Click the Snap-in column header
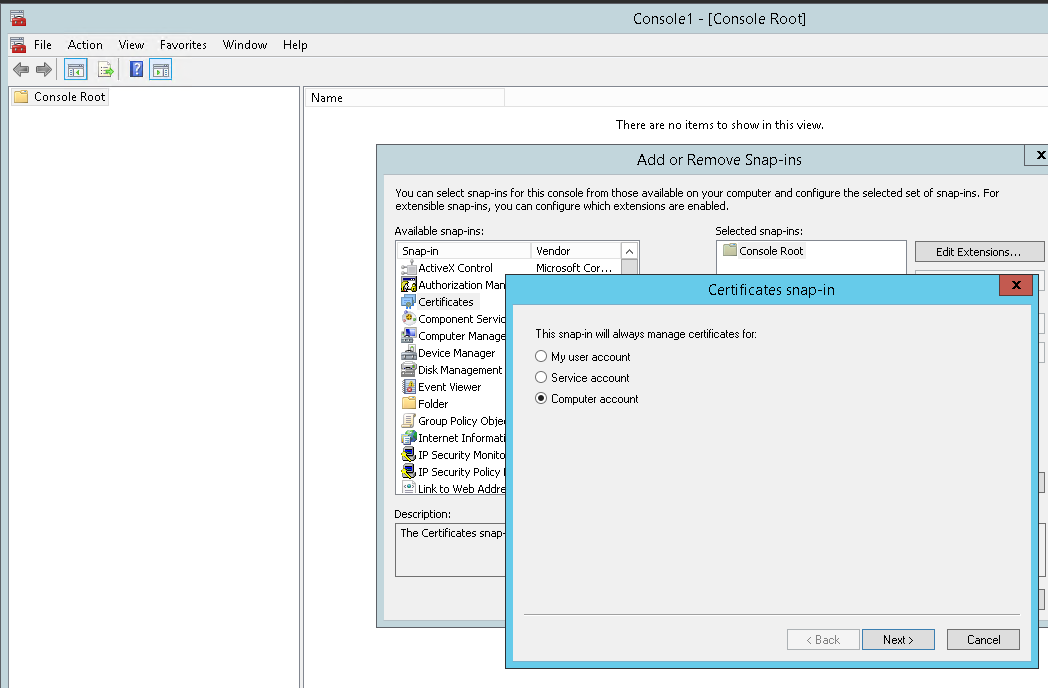Image resolution: width=1048 pixels, height=688 pixels. [x=464, y=251]
